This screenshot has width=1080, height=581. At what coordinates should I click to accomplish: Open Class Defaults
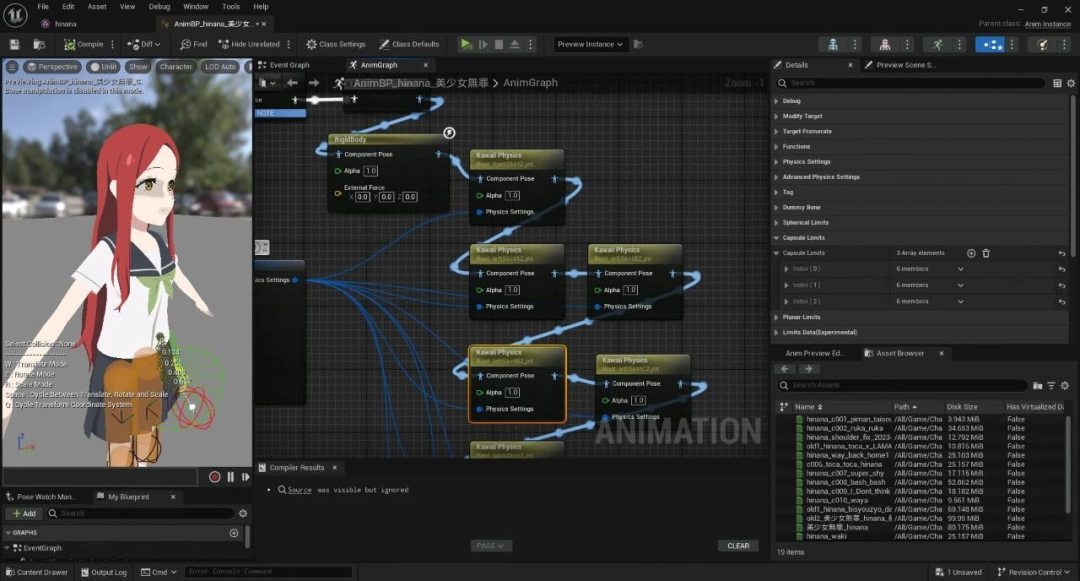pos(409,44)
